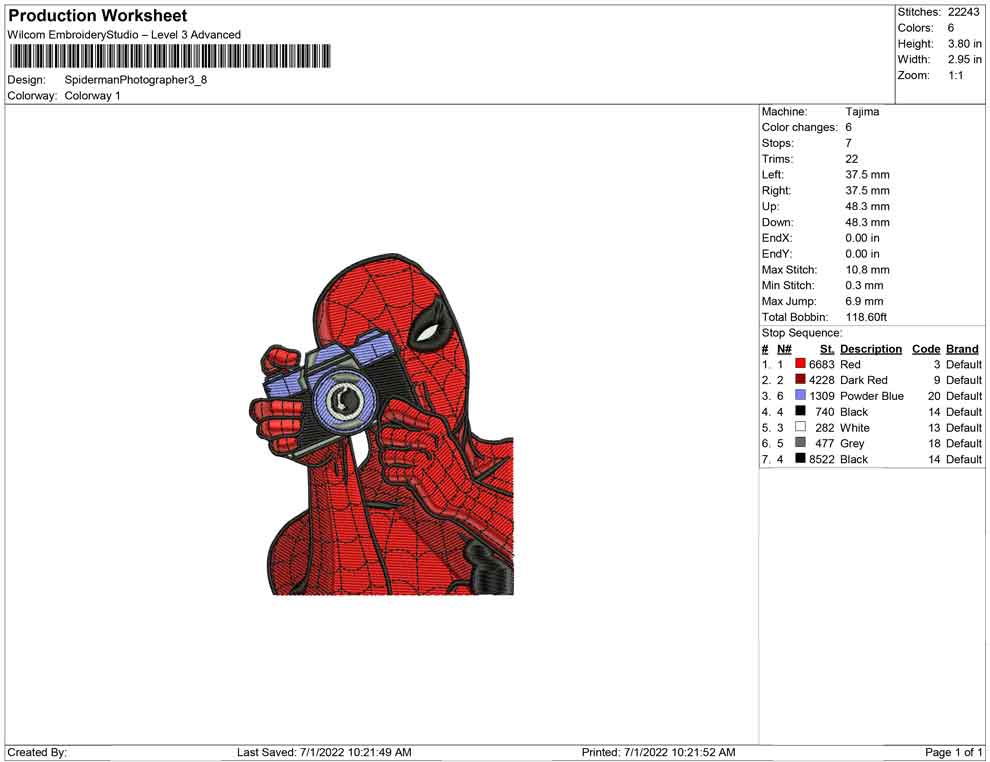The image size is (990, 762).
Task: Click the 'Powder Blue' description
Action: (x=872, y=396)
